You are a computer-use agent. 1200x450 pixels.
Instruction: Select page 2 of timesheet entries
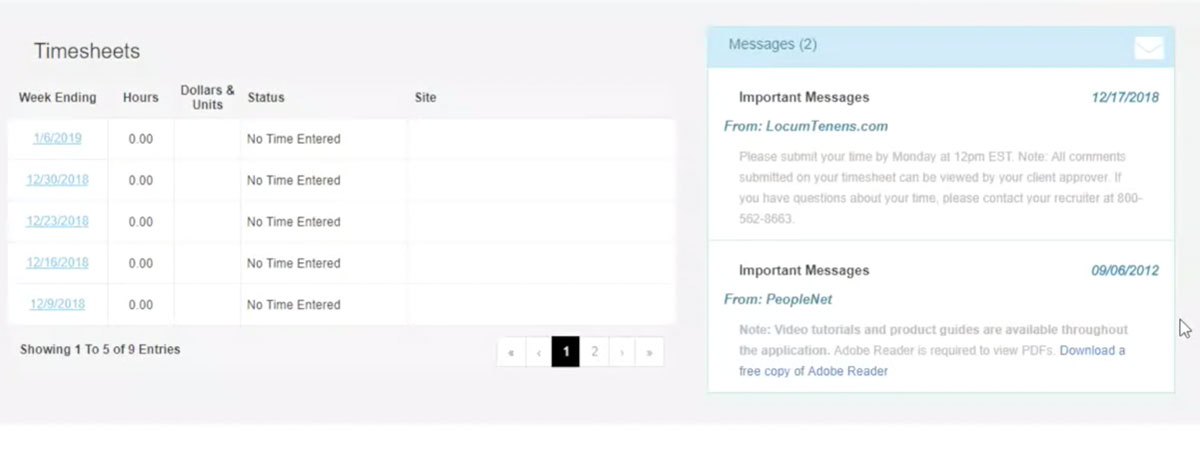point(594,352)
